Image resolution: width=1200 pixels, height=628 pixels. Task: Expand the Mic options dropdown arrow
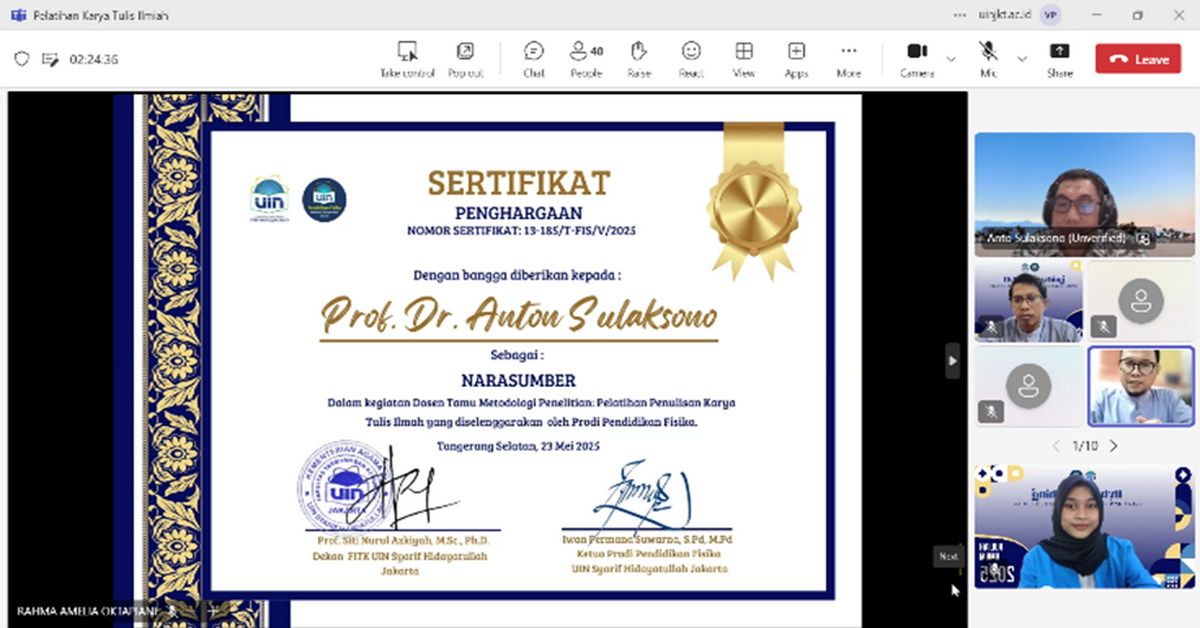[x=1022, y=59]
